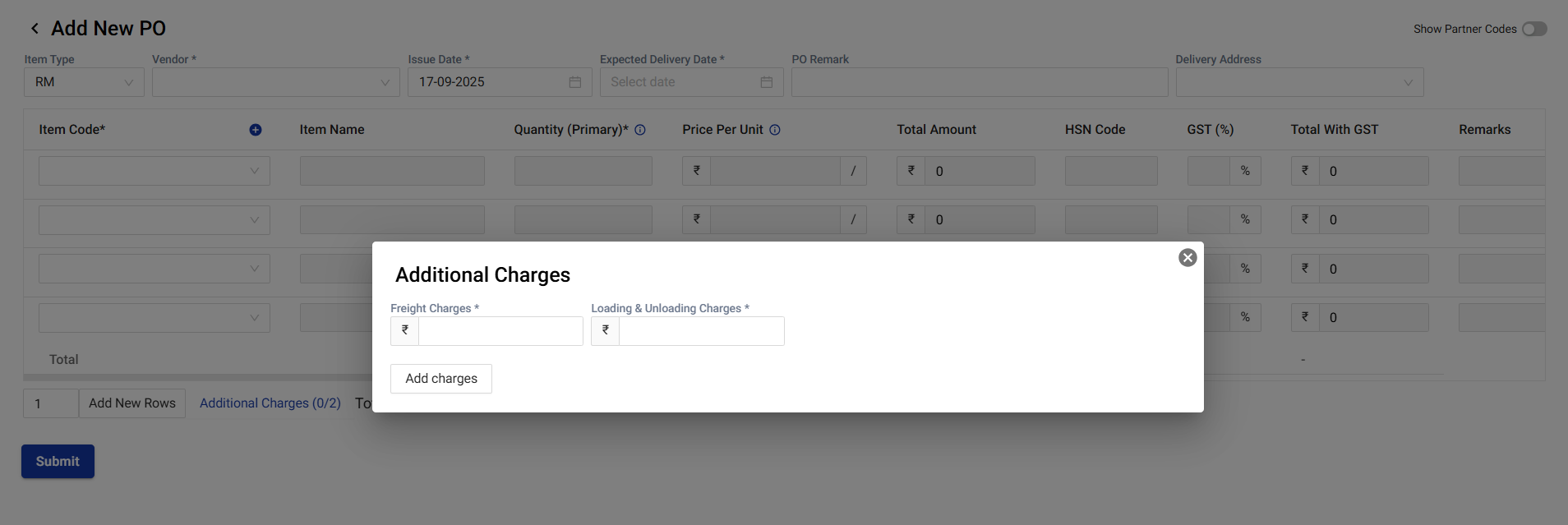
Task: Click rupee icon in Freight Charges field
Action: click(405, 330)
